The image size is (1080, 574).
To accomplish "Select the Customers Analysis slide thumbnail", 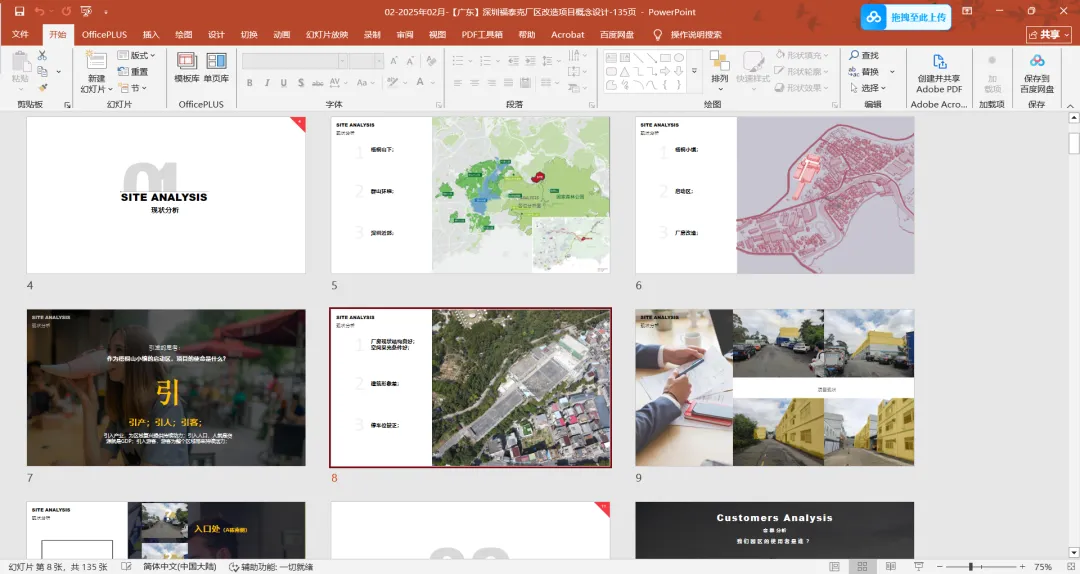I will tap(775, 530).
